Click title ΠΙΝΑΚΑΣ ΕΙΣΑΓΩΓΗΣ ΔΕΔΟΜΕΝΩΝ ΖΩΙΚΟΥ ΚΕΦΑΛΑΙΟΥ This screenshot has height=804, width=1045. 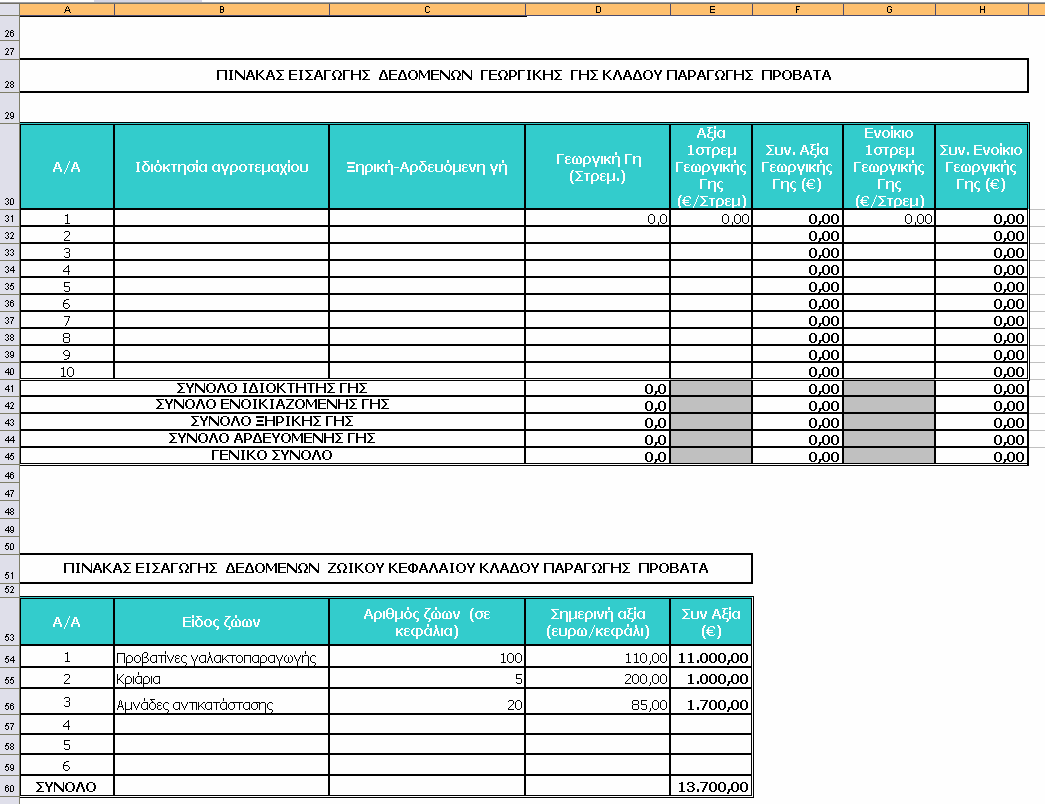386,568
